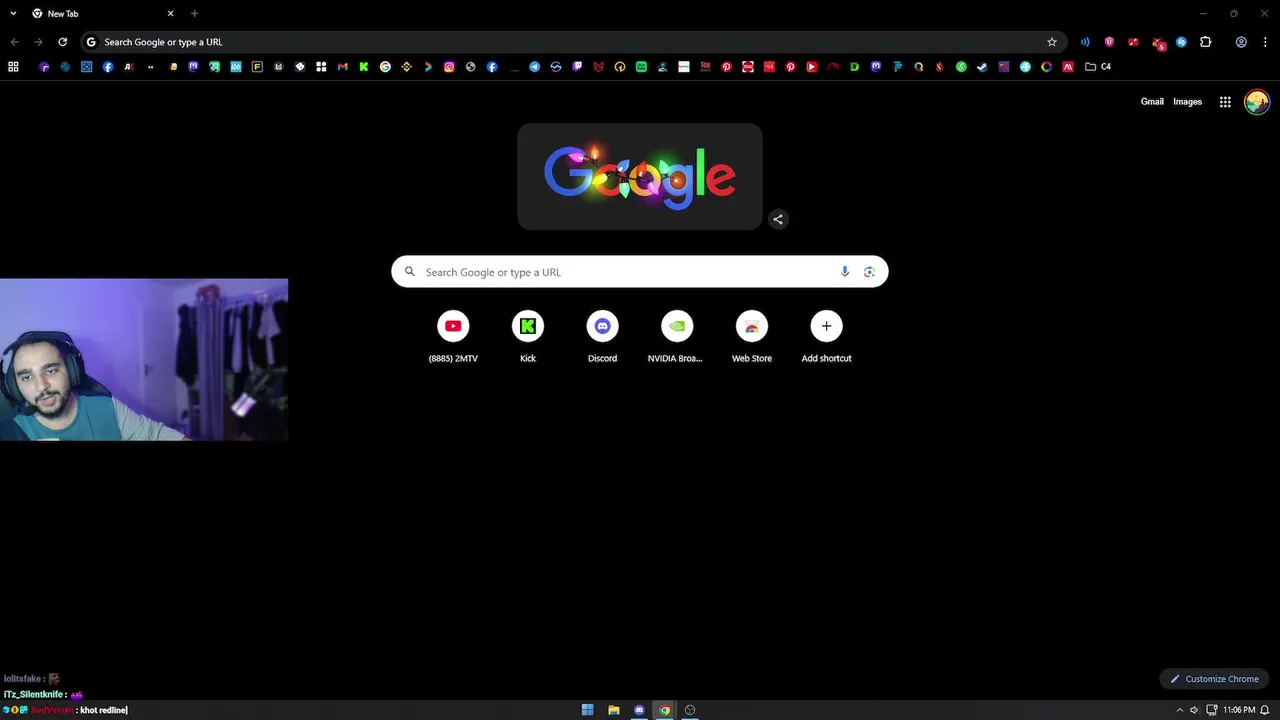The height and width of the screenshot is (720, 1280).
Task: Open the Images link
Action: coord(1187,102)
